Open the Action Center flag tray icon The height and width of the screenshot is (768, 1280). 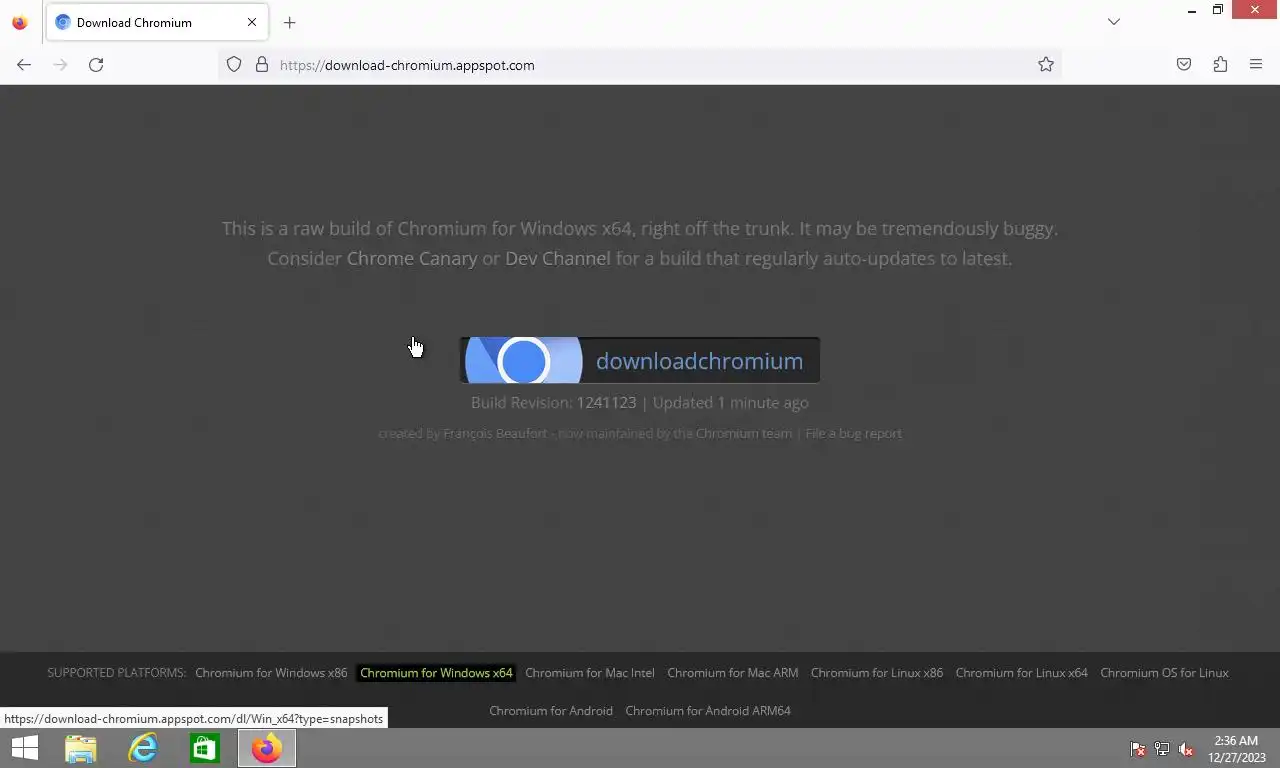pyautogui.click(x=1138, y=749)
